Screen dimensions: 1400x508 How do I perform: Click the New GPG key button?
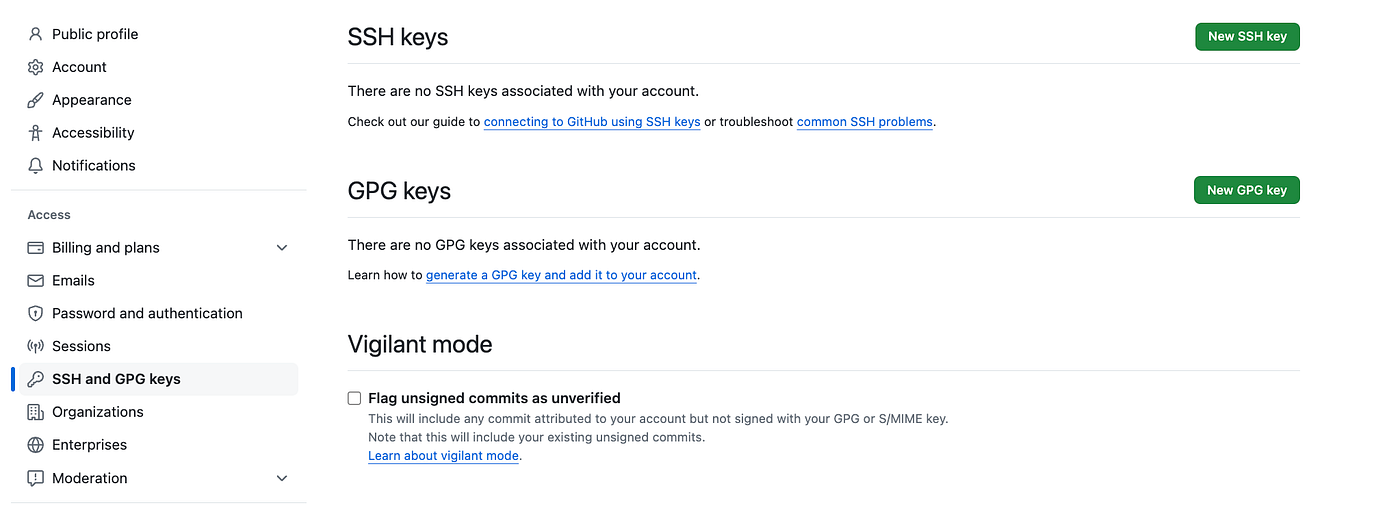(1247, 190)
